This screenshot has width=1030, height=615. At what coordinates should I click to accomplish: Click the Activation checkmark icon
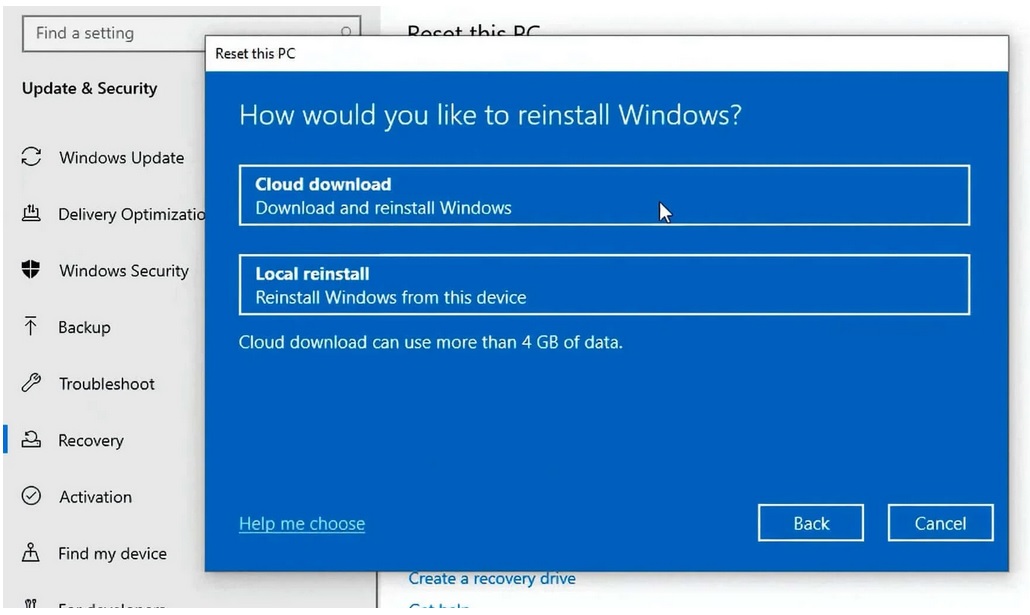31,495
